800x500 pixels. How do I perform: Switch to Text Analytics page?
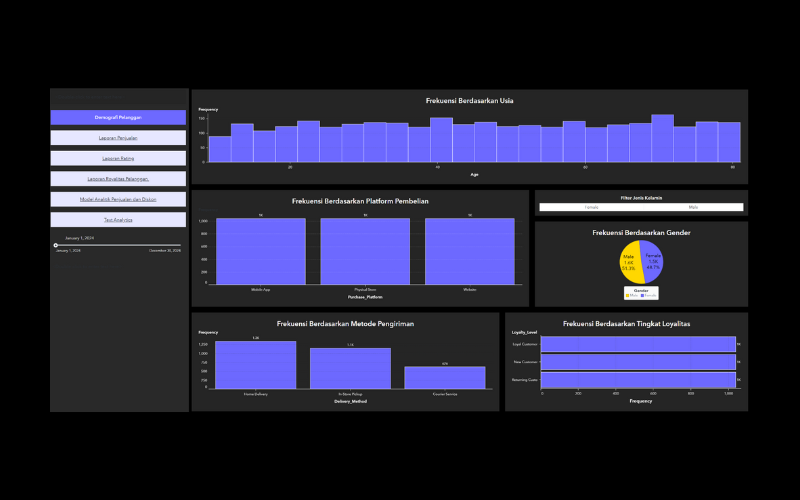(118, 219)
